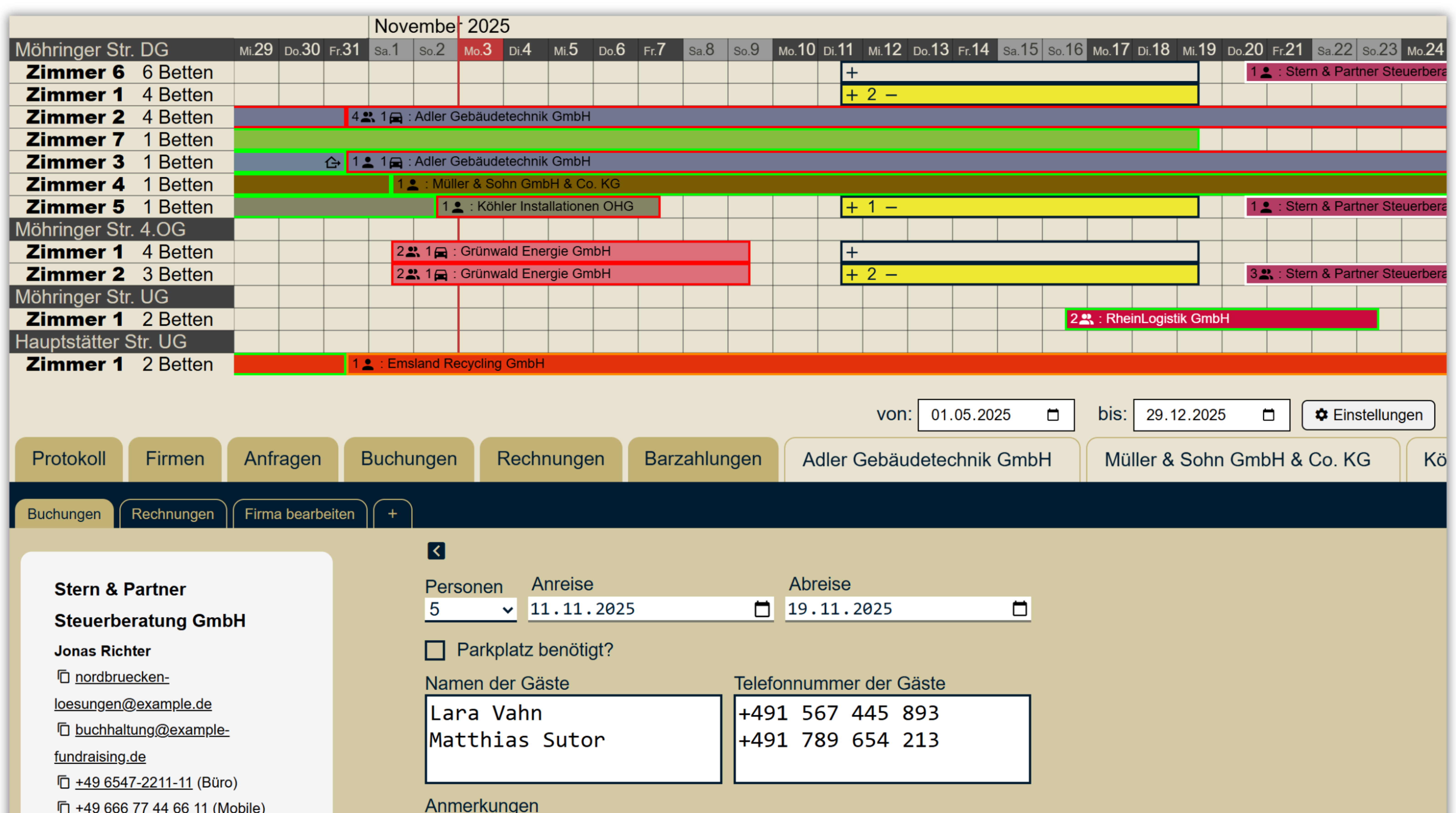This screenshot has width=1456, height=813.
Task: Decrease beds on the yellow DG Zimmer 1 bar
Action: click(891, 95)
